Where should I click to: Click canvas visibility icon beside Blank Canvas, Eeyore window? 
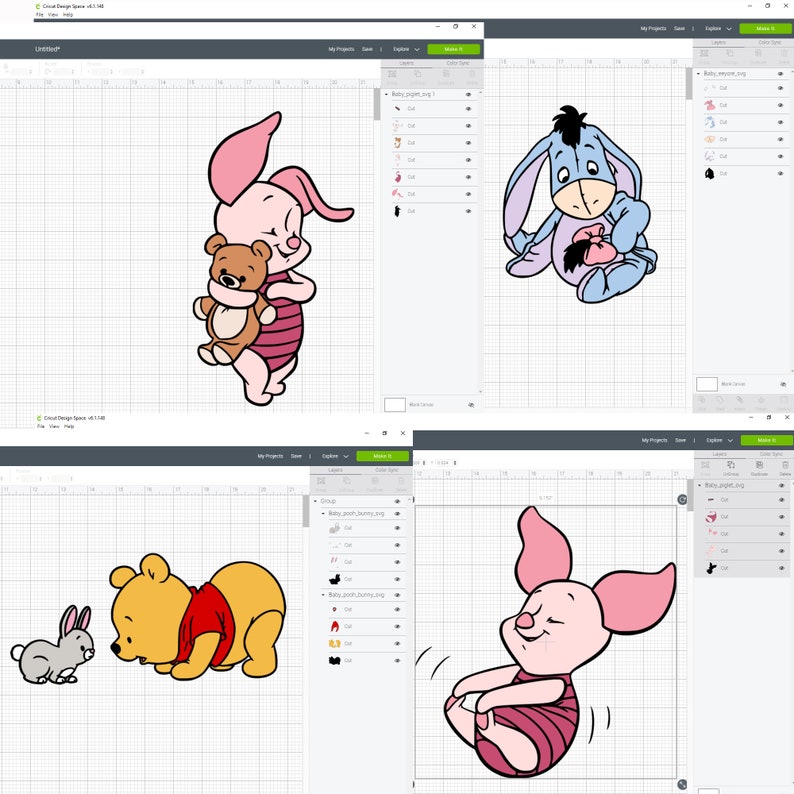783,384
